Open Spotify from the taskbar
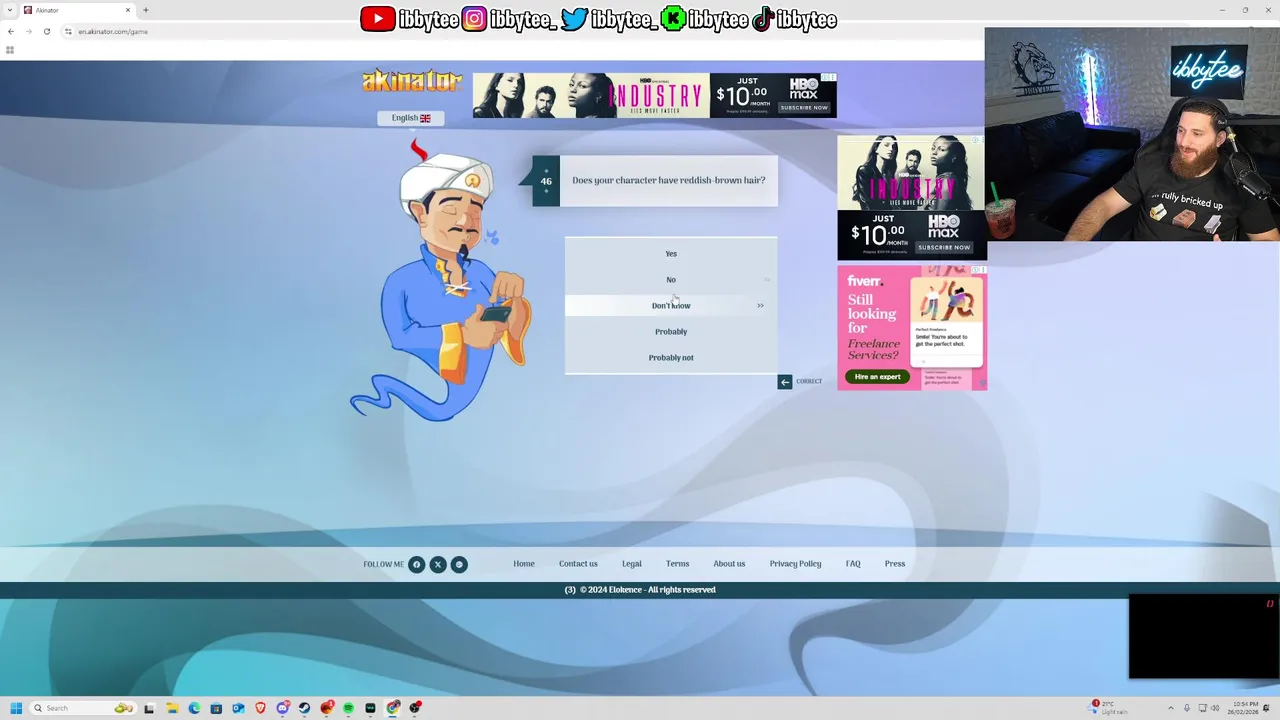 click(x=348, y=708)
